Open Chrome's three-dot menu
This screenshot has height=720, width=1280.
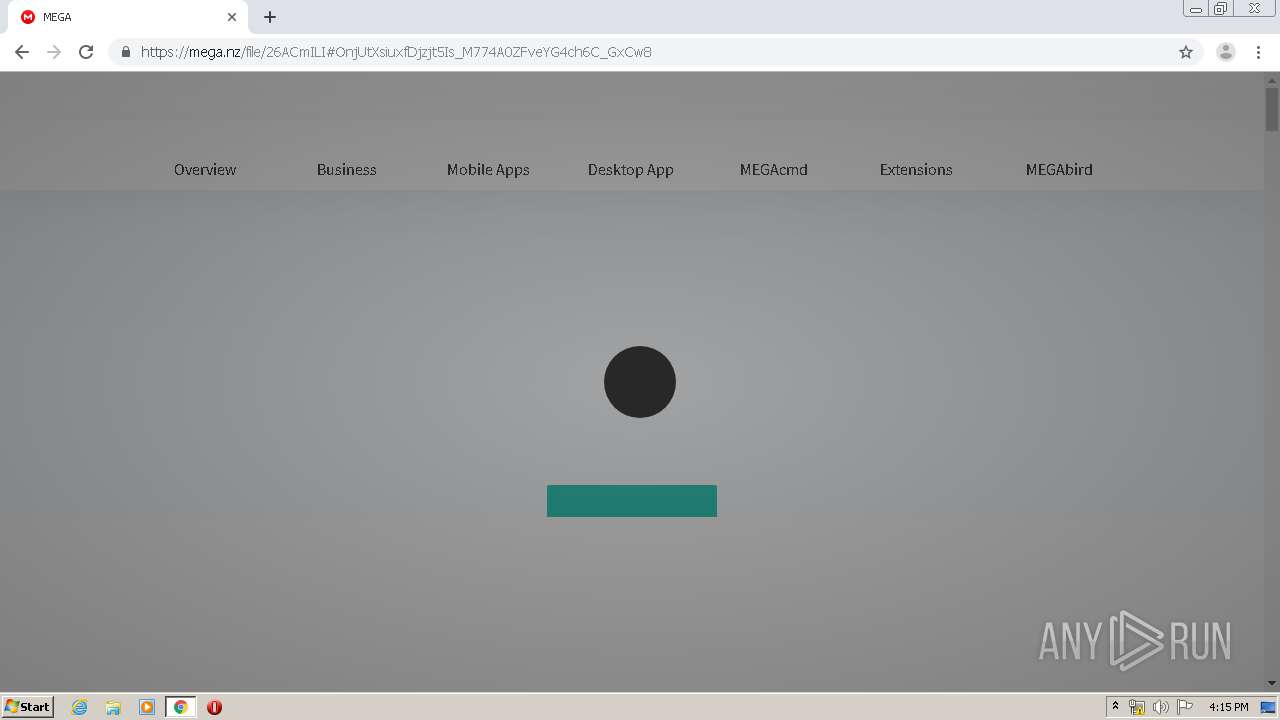(x=1259, y=52)
